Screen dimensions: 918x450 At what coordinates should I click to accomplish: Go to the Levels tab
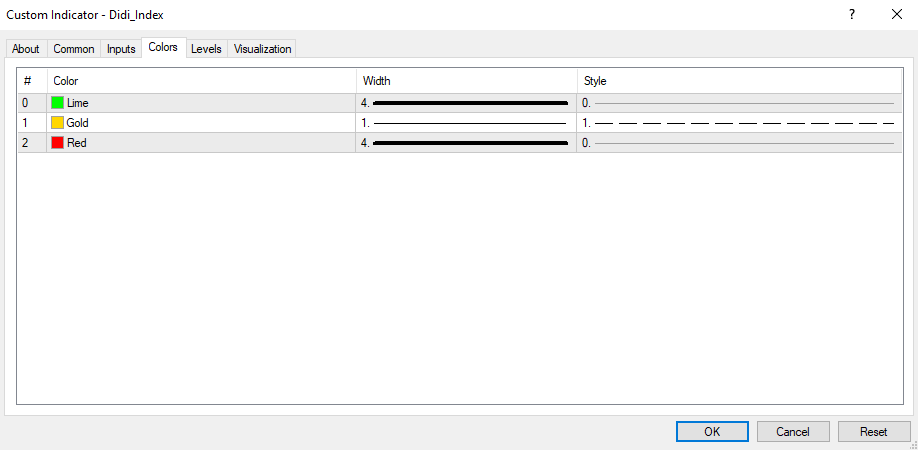tap(206, 49)
